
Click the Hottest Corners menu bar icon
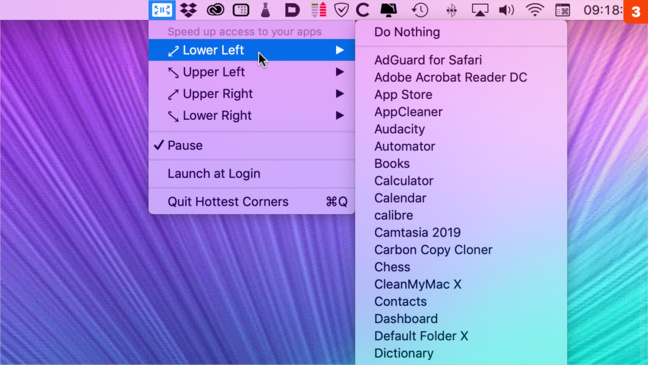click(x=162, y=10)
